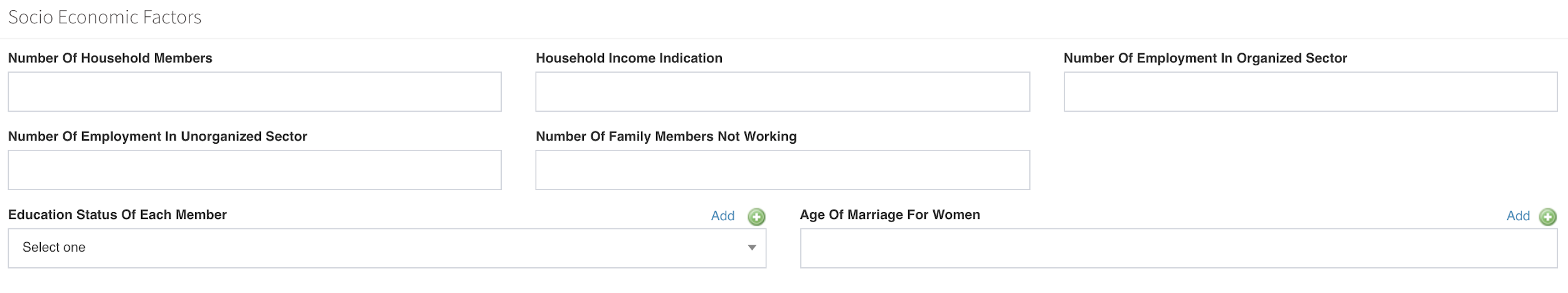Click the Education Status dropdown arrow
The width and height of the screenshot is (1568, 293).
[x=751, y=248]
